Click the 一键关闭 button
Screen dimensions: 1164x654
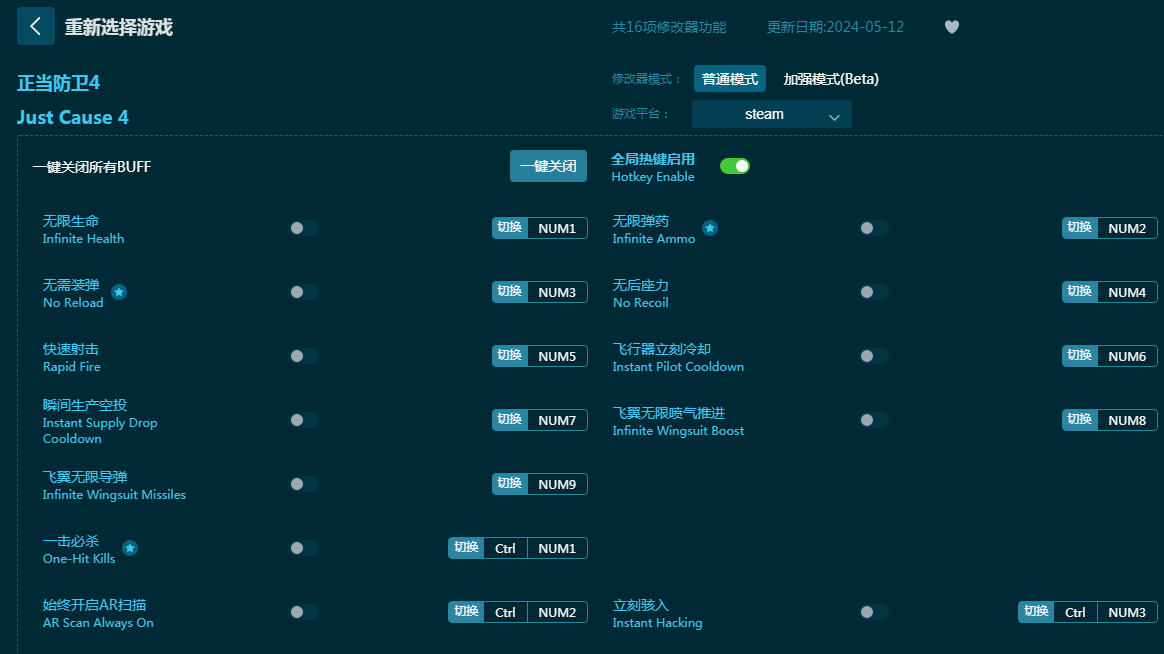548,166
